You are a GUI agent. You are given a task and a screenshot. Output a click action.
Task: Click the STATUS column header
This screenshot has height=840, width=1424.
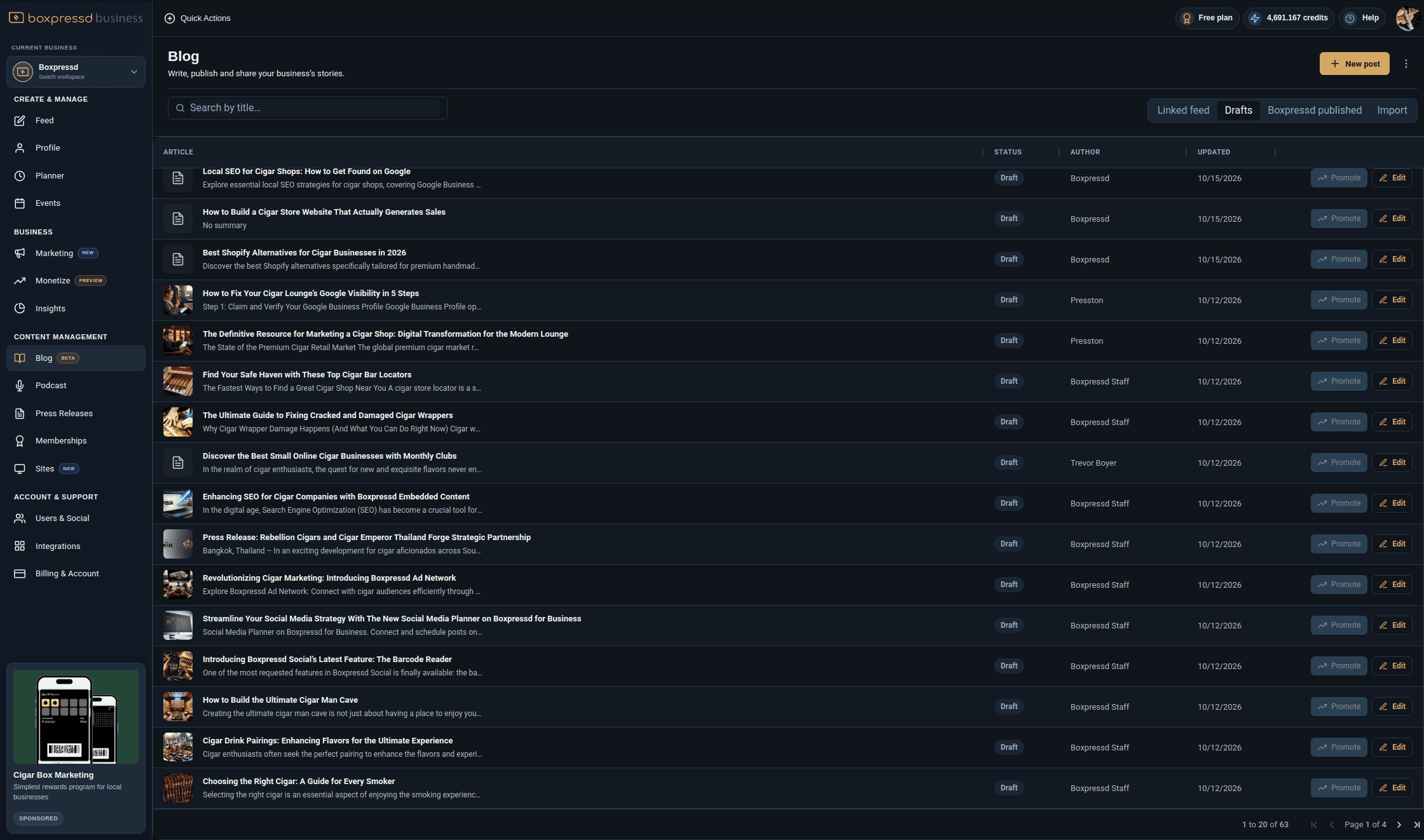1008,152
